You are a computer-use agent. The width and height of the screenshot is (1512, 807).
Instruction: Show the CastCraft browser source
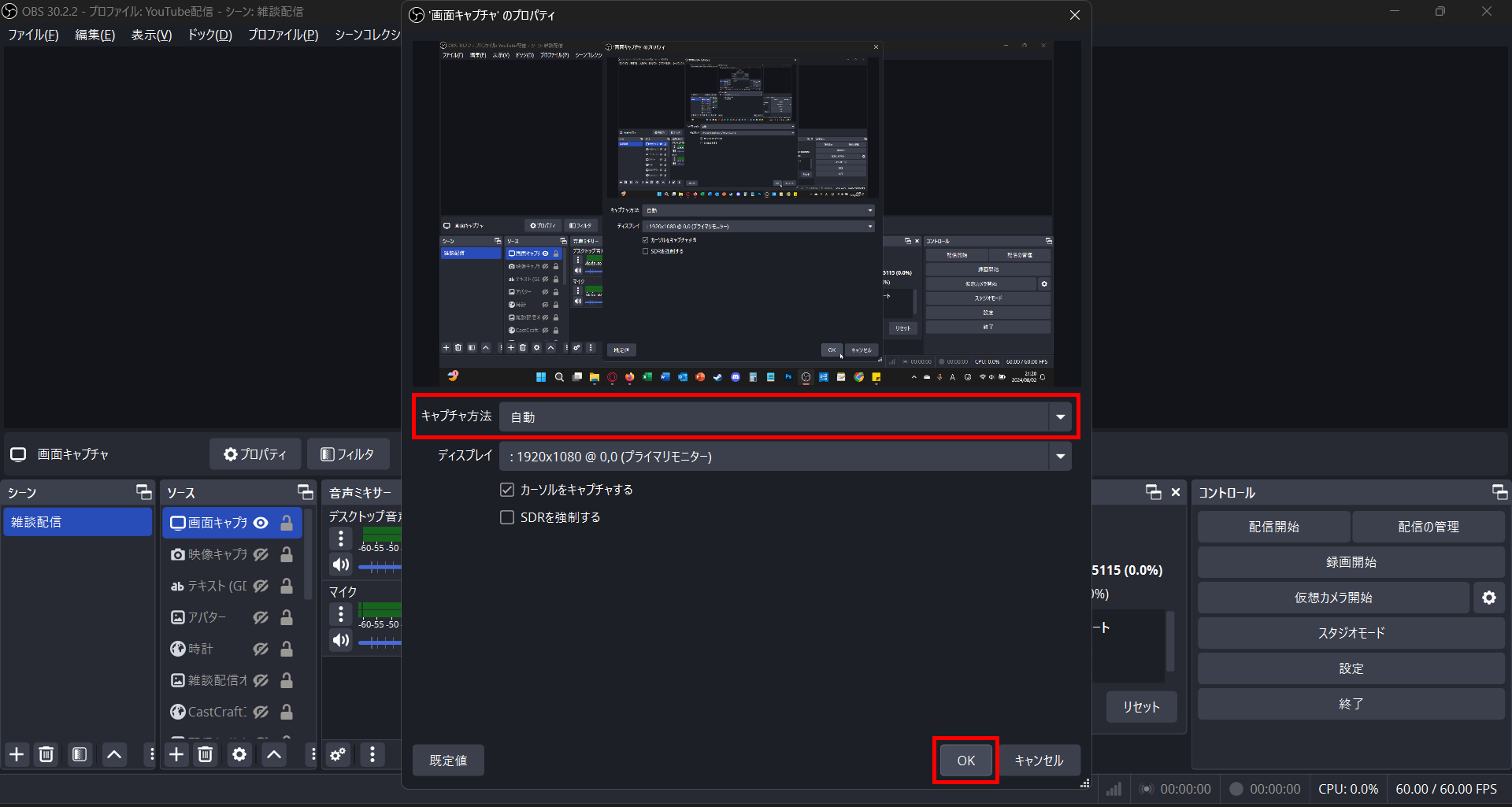coord(261,712)
